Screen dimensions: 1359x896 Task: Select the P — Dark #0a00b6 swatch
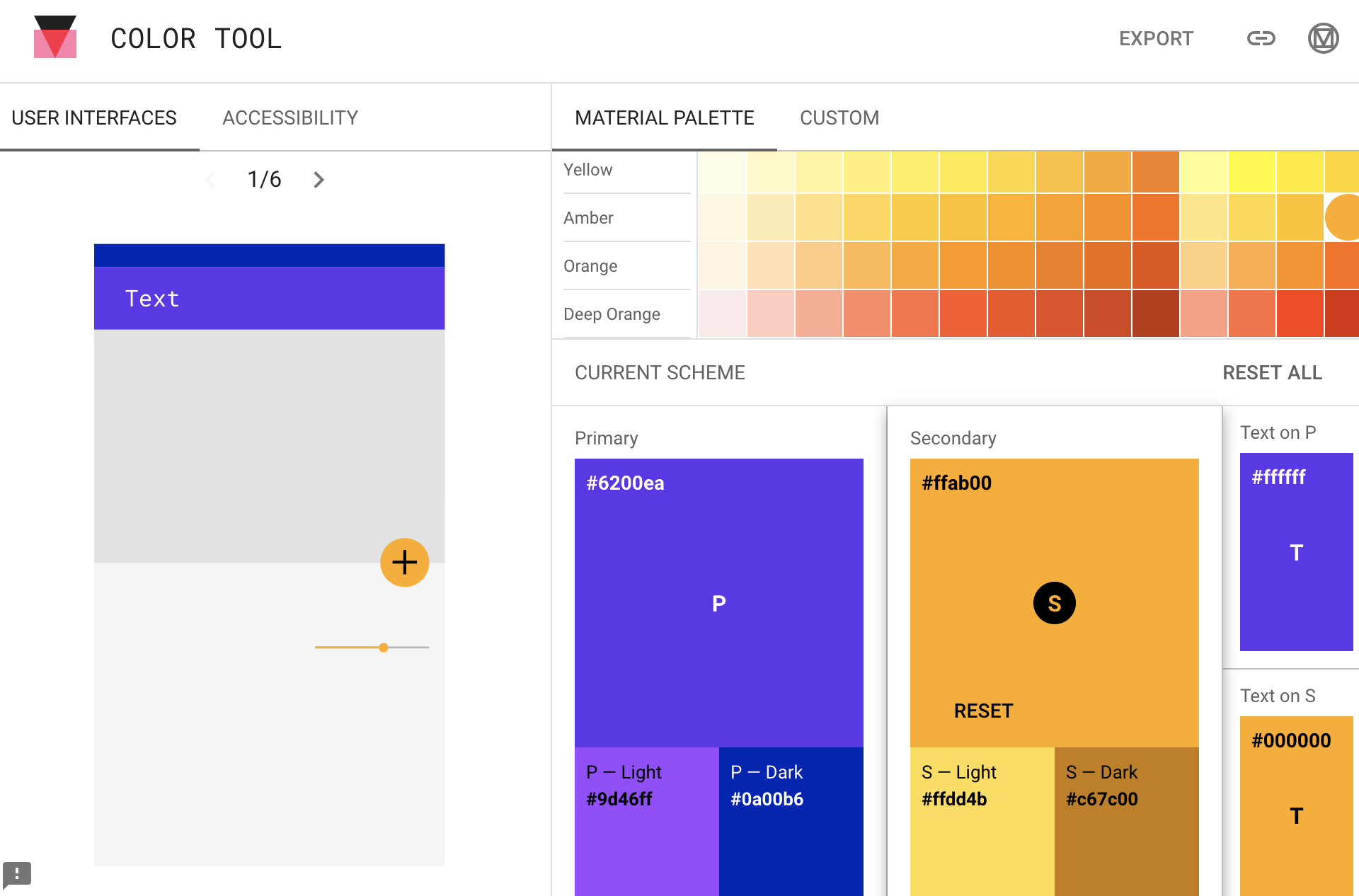(x=791, y=822)
